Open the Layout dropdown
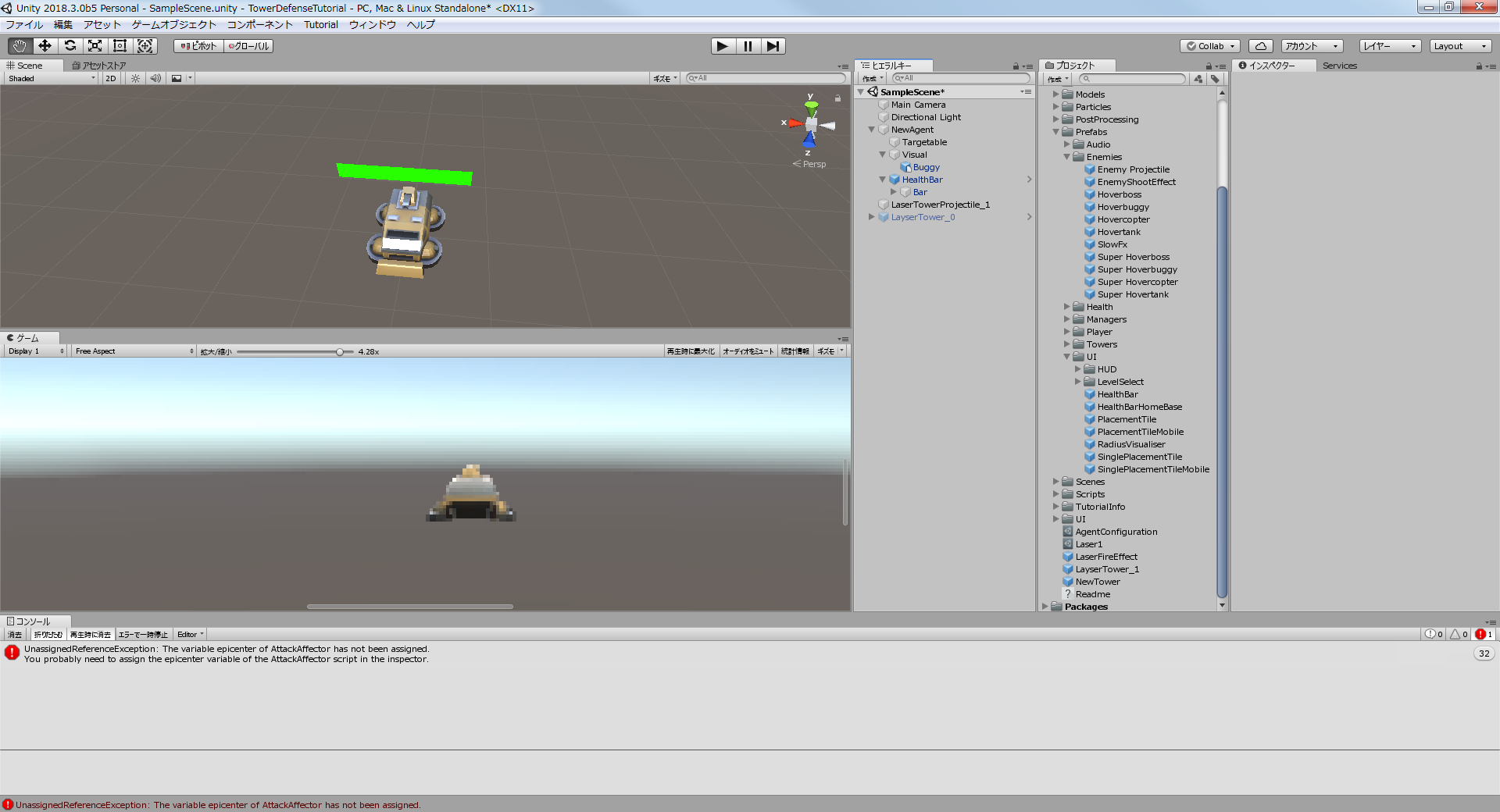Image resolution: width=1500 pixels, height=812 pixels. point(1461,46)
